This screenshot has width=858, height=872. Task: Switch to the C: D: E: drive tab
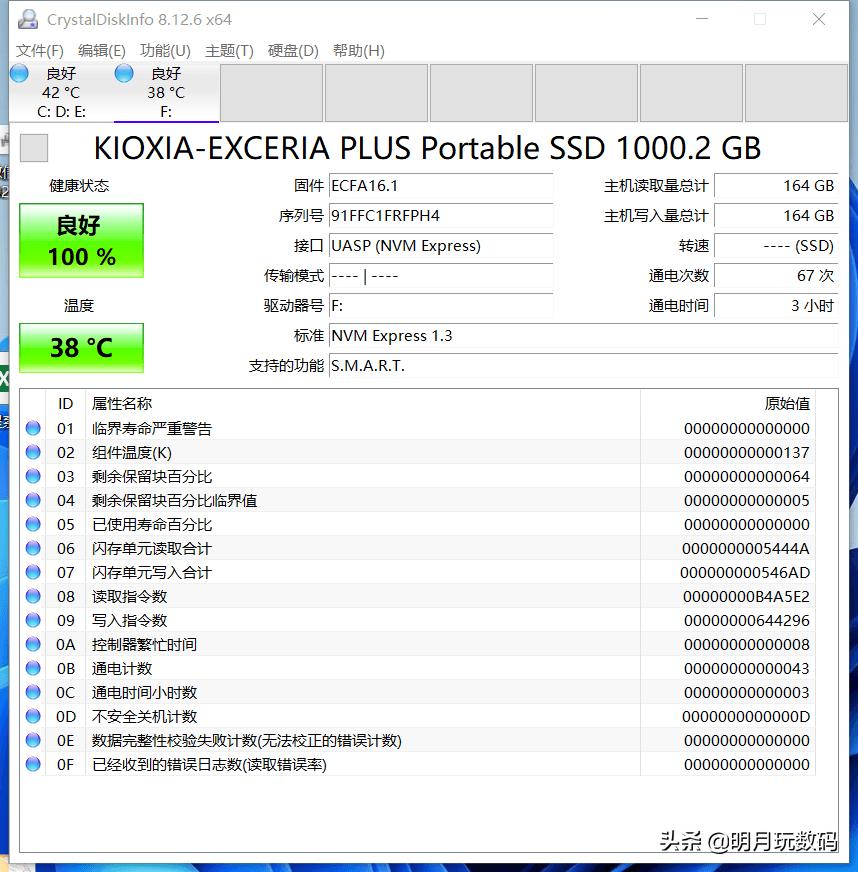click(x=60, y=92)
